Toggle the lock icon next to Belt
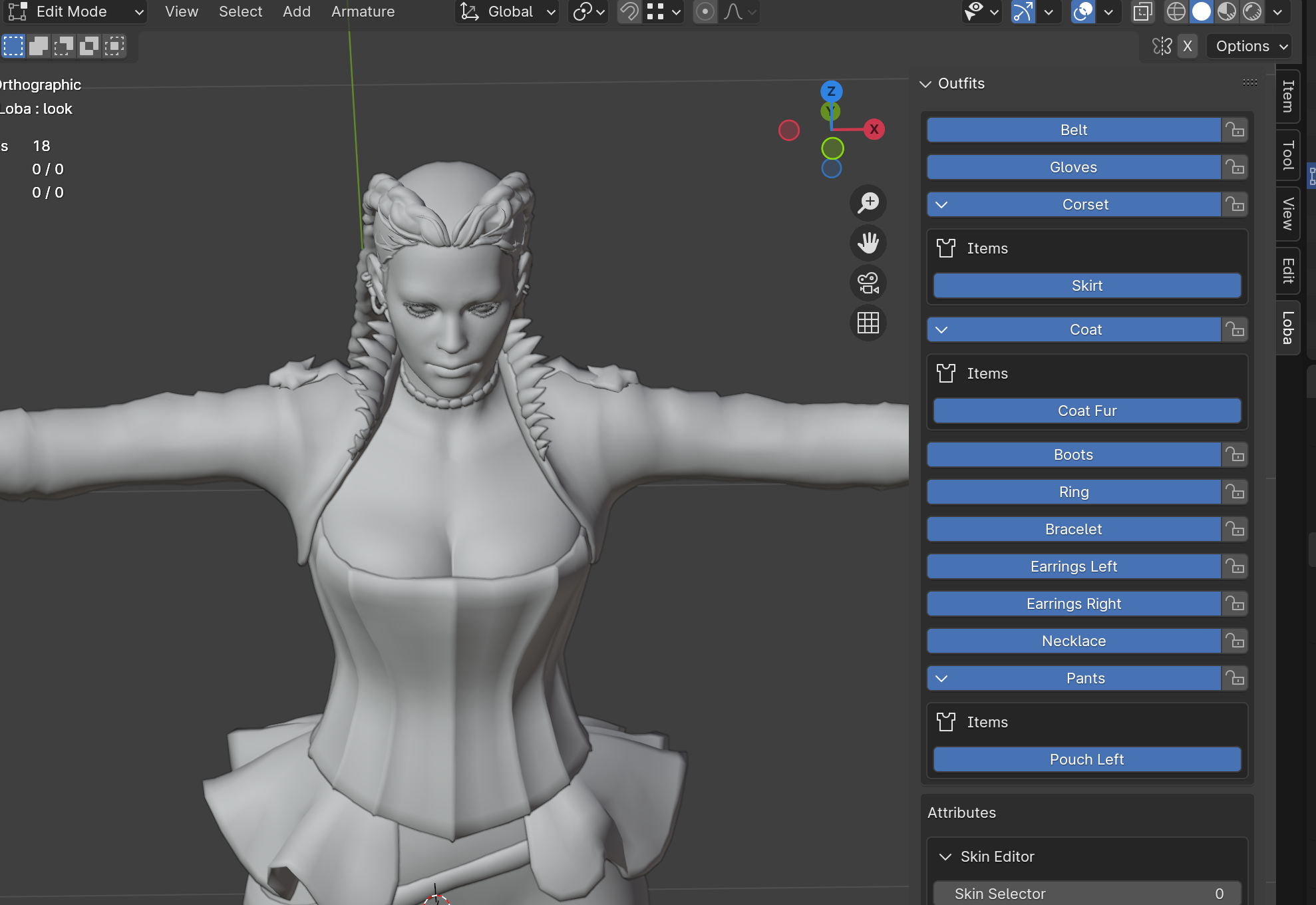The width and height of the screenshot is (1316, 905). [x=1235, y=130]
